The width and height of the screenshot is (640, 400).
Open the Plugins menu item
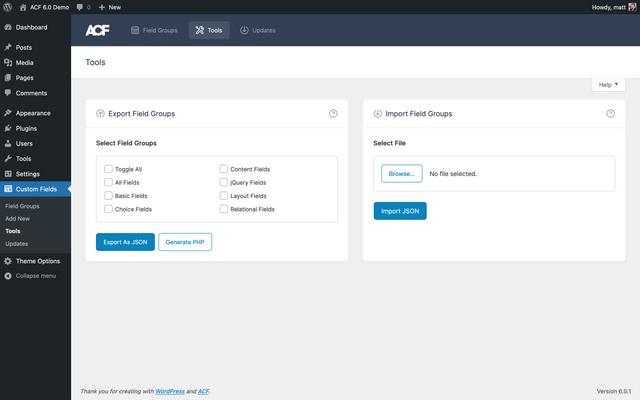(35, 128)
